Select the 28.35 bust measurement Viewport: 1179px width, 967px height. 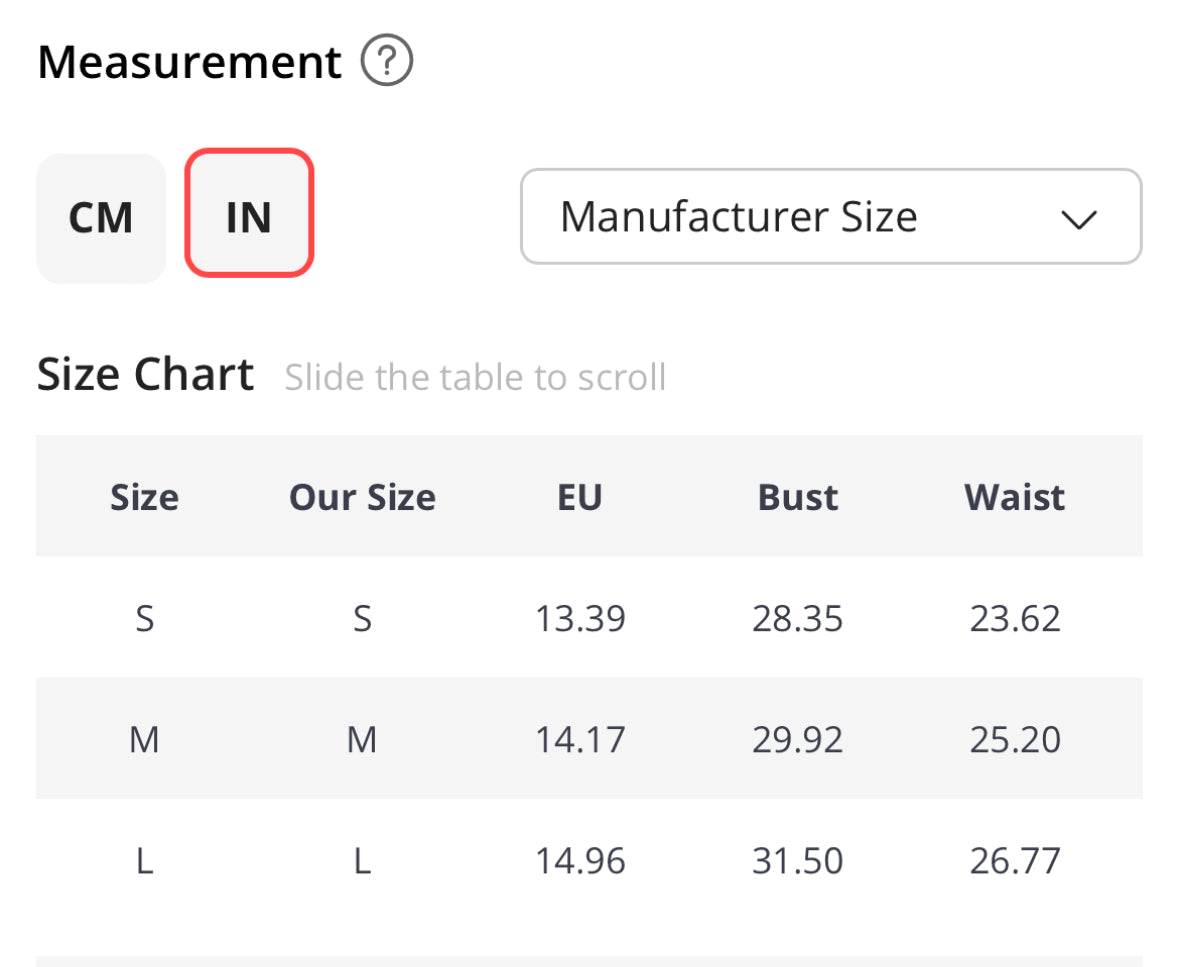[798, 619]
